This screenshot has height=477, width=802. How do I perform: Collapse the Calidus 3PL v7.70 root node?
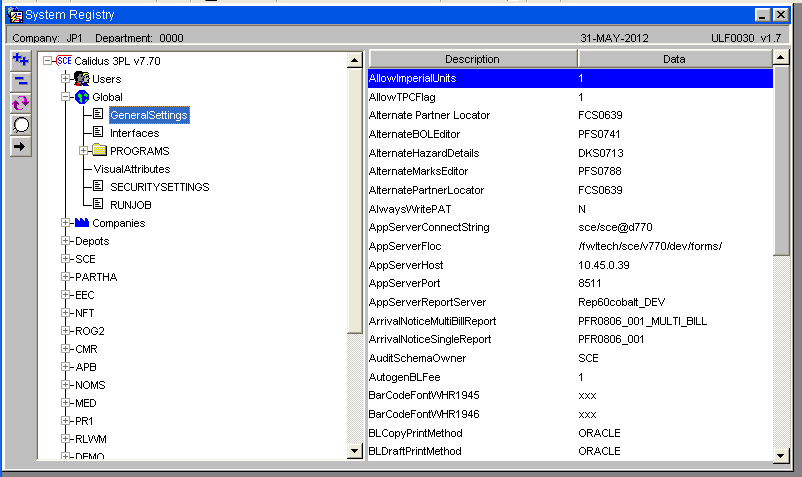coord(47,61)
